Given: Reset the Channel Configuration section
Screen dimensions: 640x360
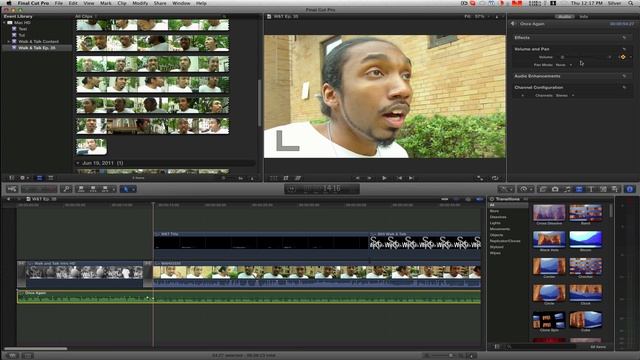Looking at the screenshot, I should (x=624, y=87).
